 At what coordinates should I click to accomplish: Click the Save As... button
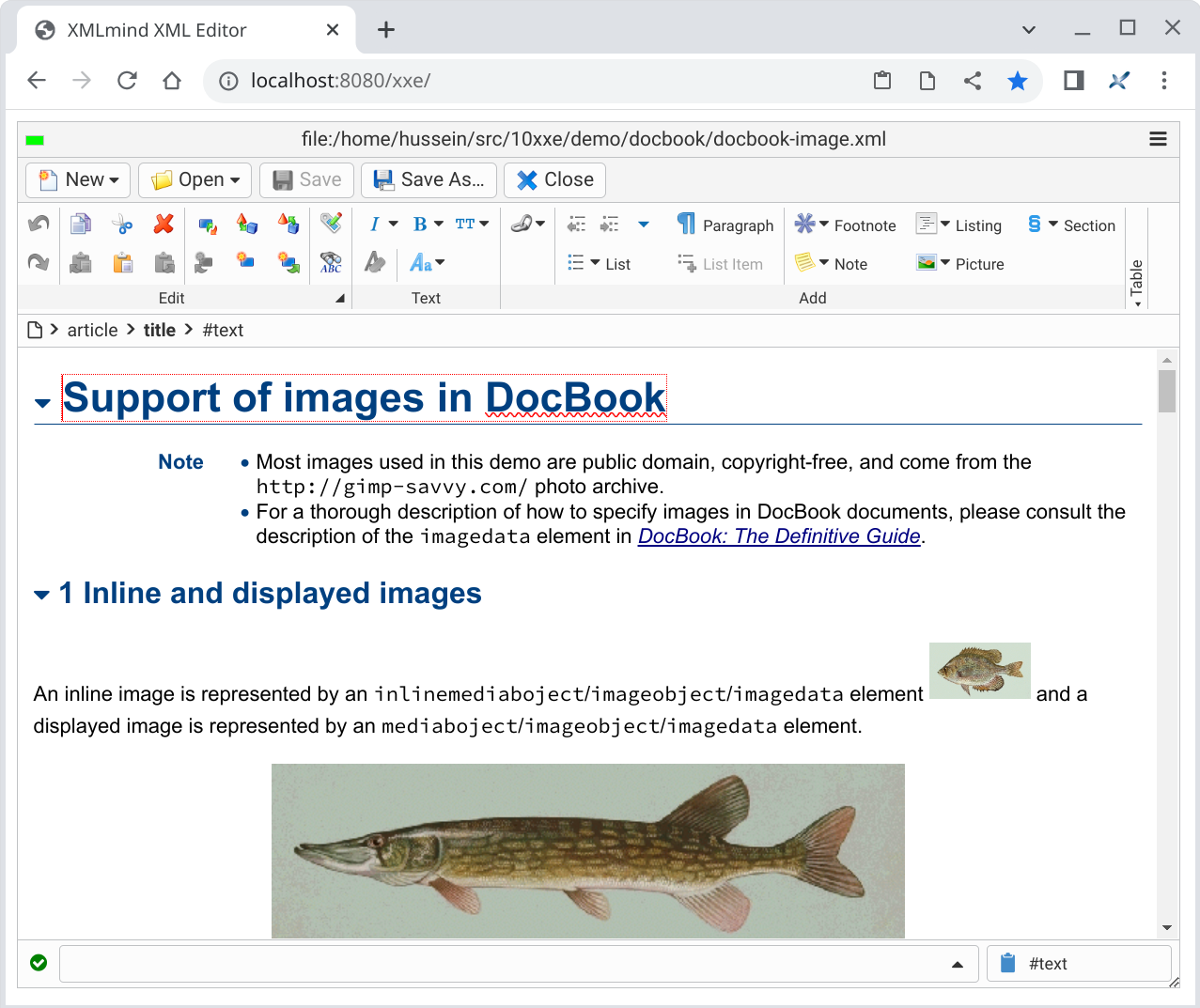click(429, 179)
